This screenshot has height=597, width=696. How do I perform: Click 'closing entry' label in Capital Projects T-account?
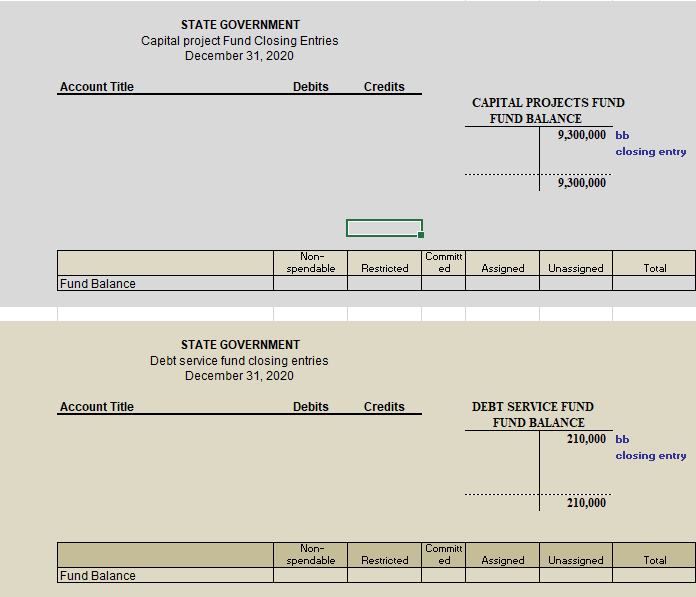(x=651, y=152)
